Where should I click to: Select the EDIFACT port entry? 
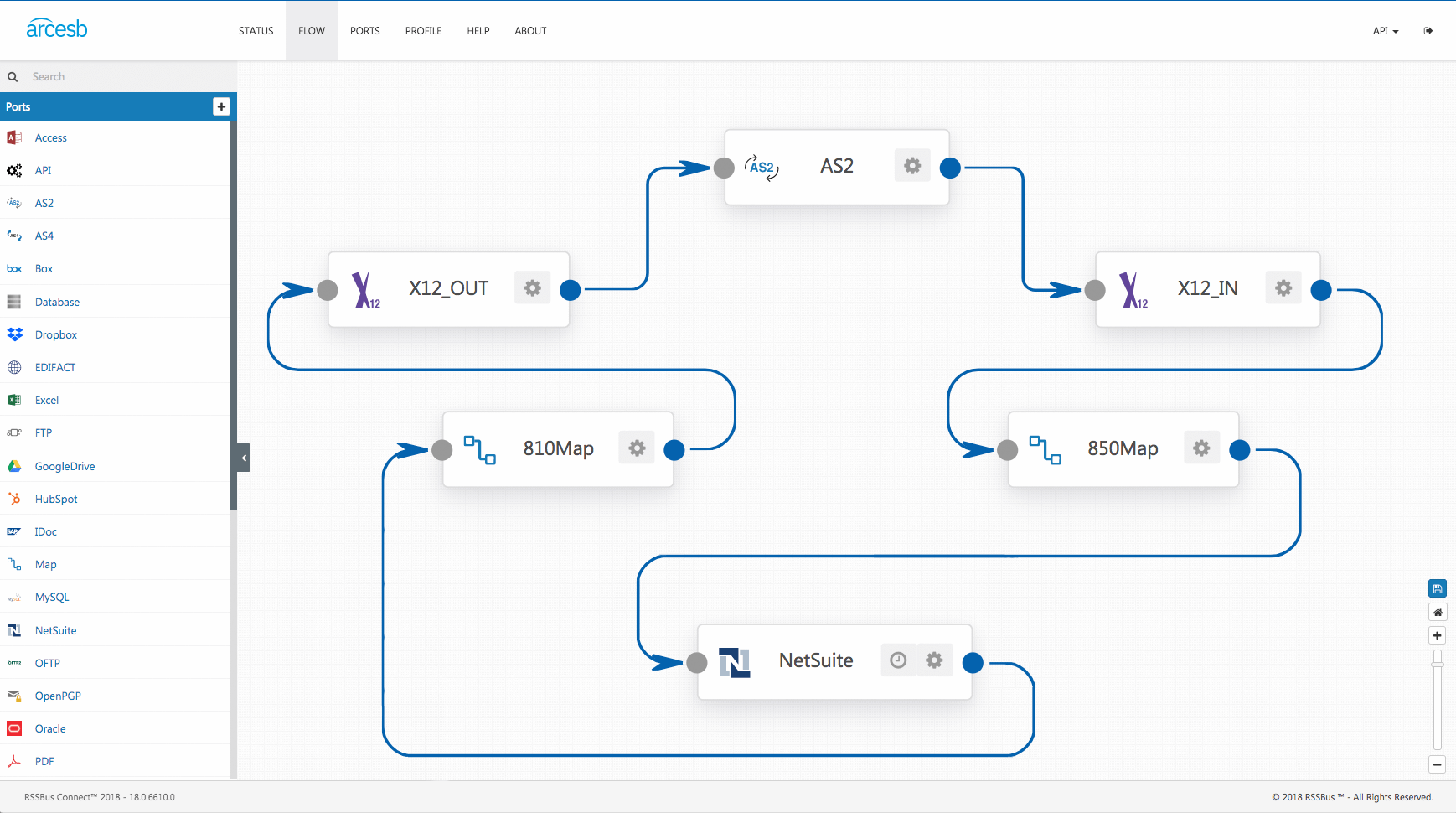(115, 367)
